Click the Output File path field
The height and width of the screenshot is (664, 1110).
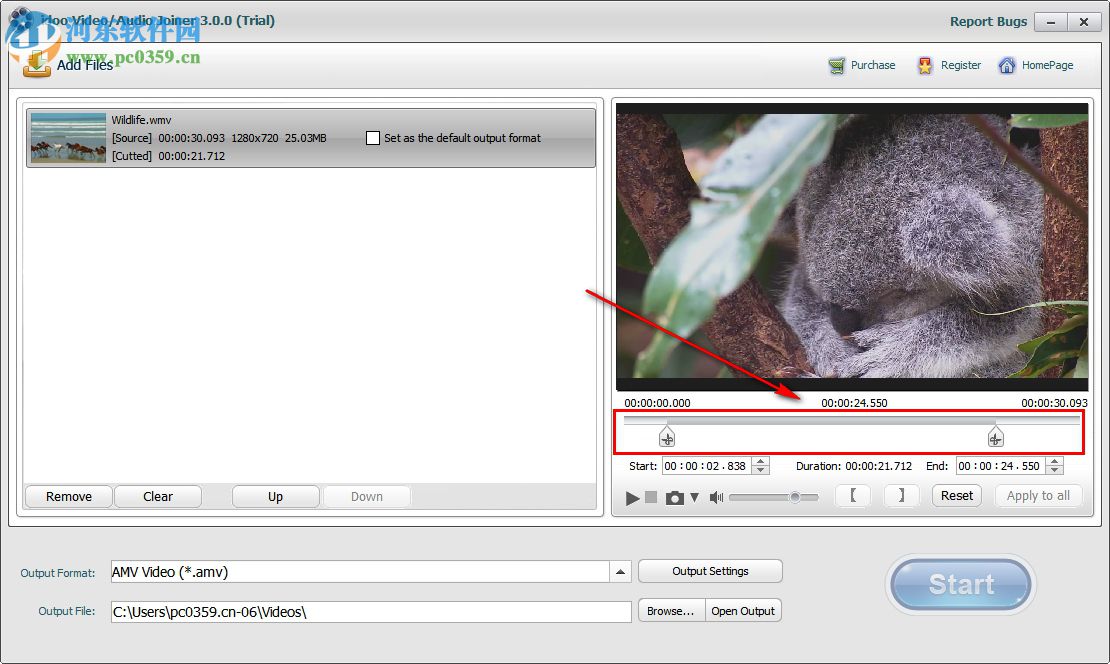pyautogui.click(x=371, y=612)
